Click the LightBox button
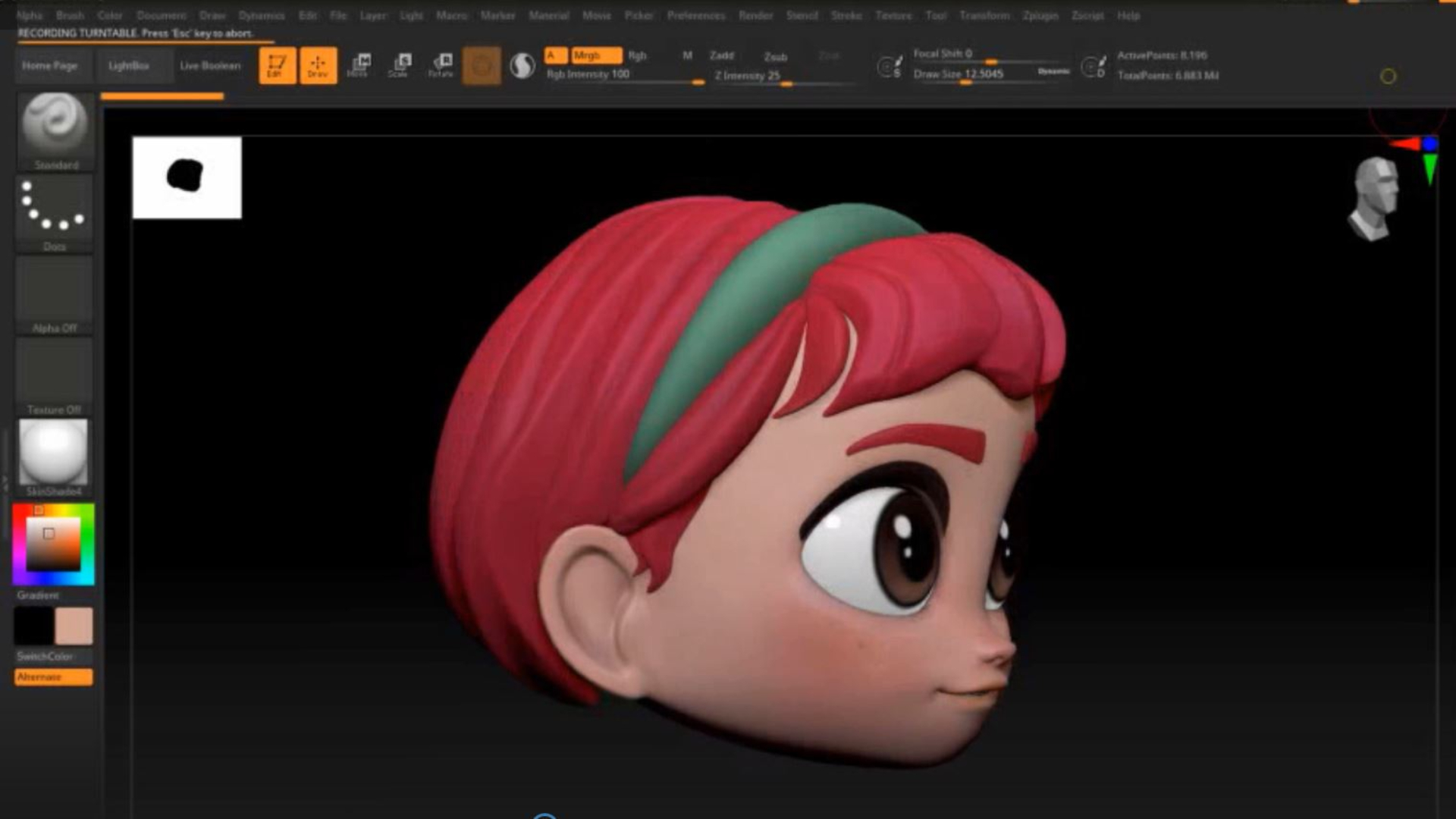The height and width of the screenshot is (819, 1456). [x=128, y=65]
